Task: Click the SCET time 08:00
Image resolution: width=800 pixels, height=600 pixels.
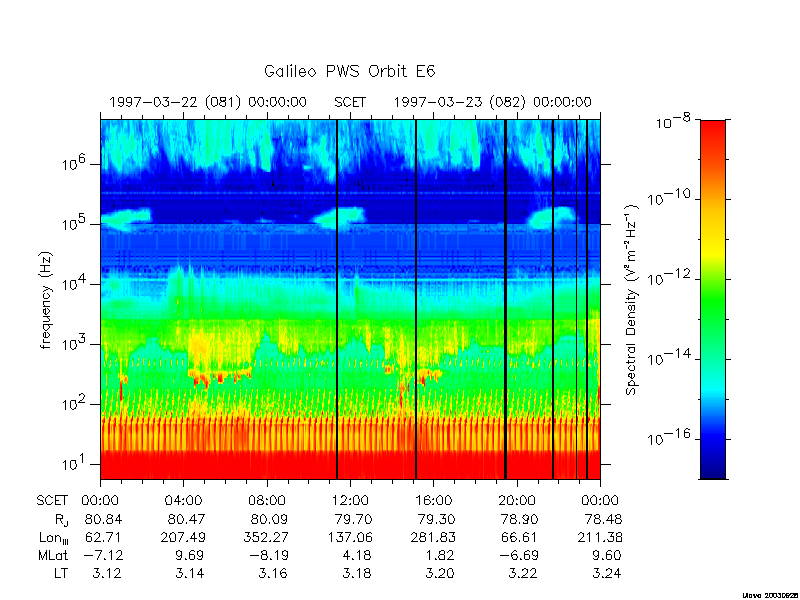Action: [267, 501]
